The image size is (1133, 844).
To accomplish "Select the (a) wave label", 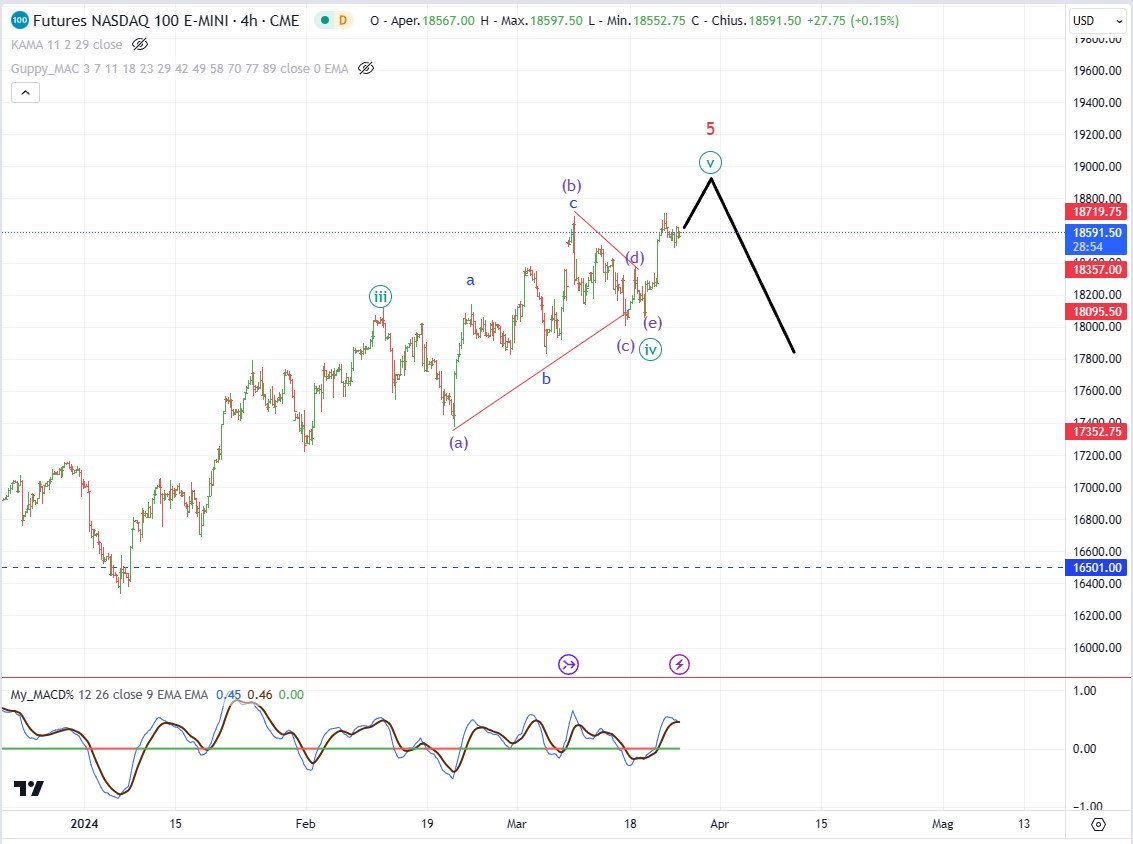I will (x=459, y=442).
